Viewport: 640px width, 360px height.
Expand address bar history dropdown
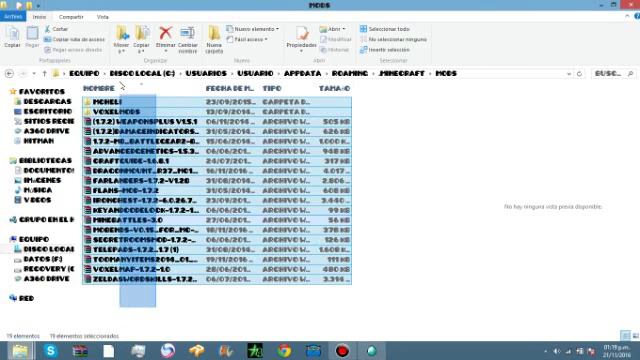point(569,74)
